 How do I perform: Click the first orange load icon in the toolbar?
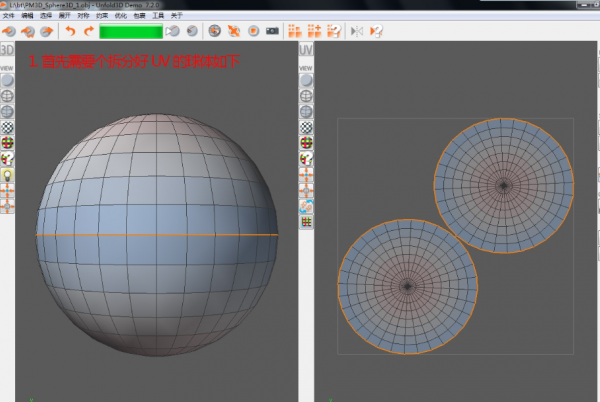pyautogui.click(x=9, y=32)
